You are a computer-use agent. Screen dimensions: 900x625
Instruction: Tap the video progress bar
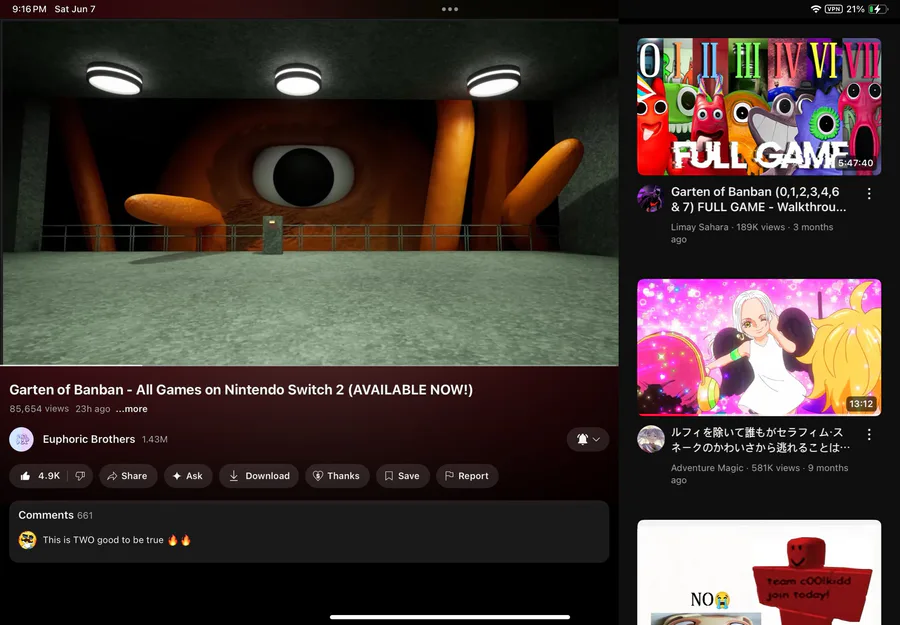pos(309,365)
